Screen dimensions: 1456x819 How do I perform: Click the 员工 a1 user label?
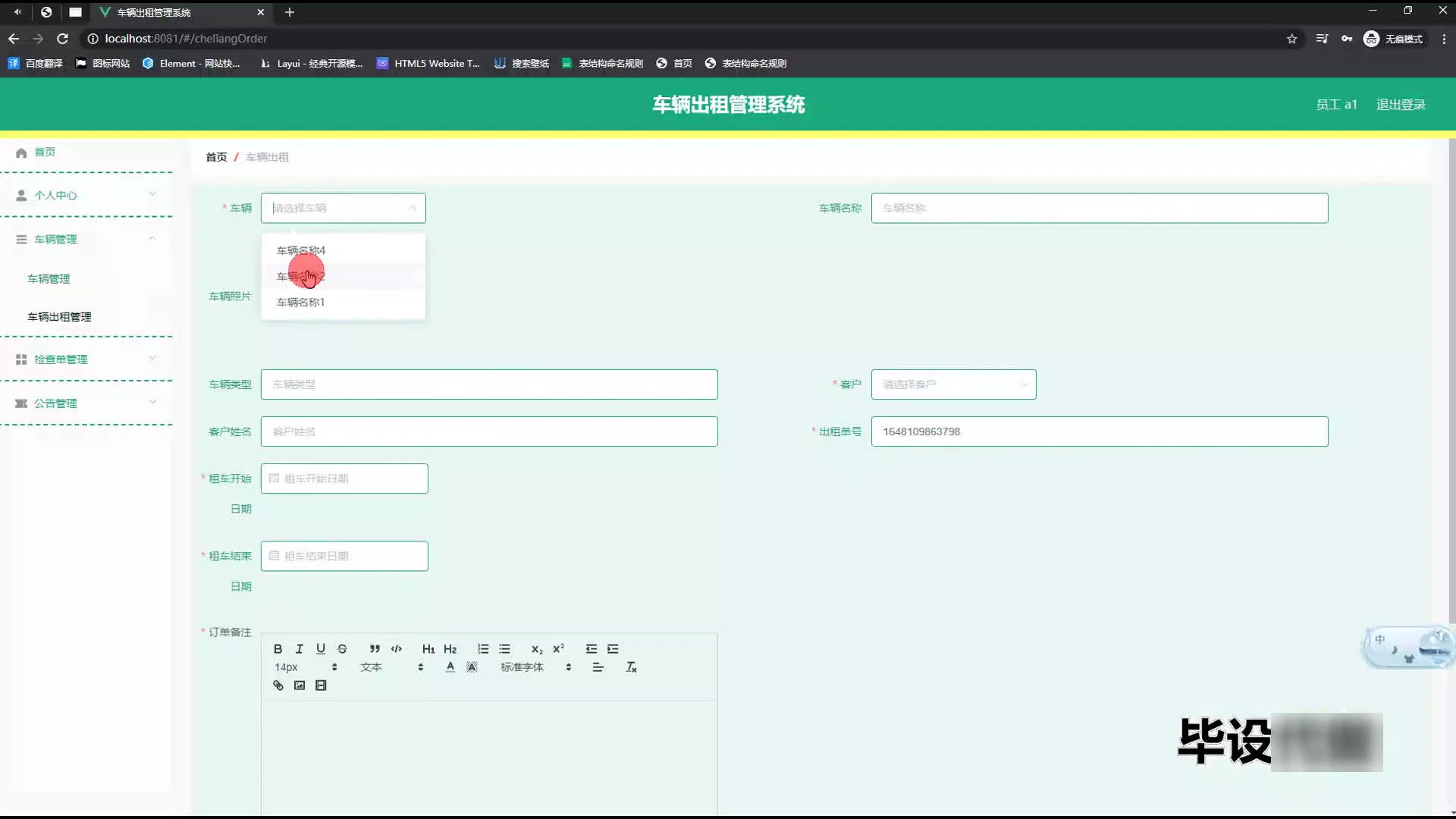point(1336,105)
